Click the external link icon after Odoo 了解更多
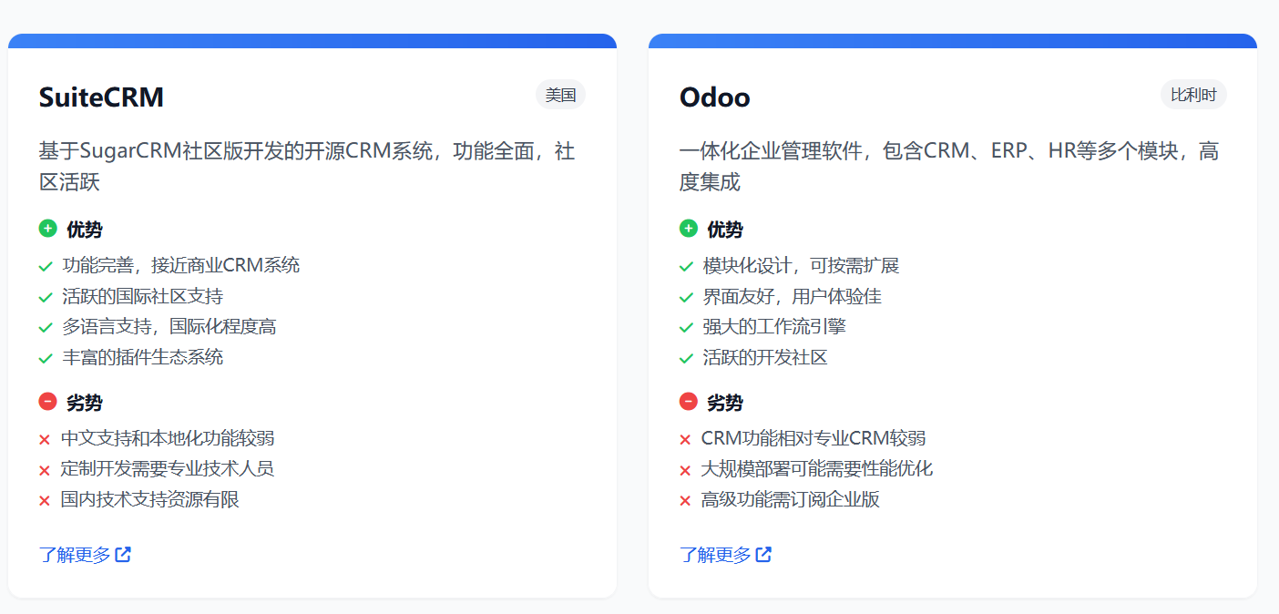The image size is (1279, 614). (x=764, y=554)
